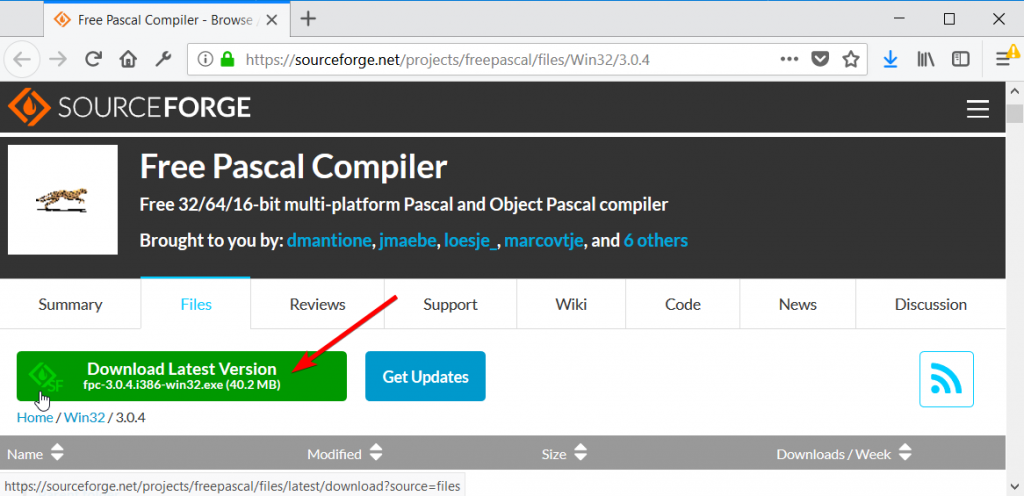Subscribe via the RSS feed icon
The width and height of the screenshot is (1024, 496).
pos(946,379)
